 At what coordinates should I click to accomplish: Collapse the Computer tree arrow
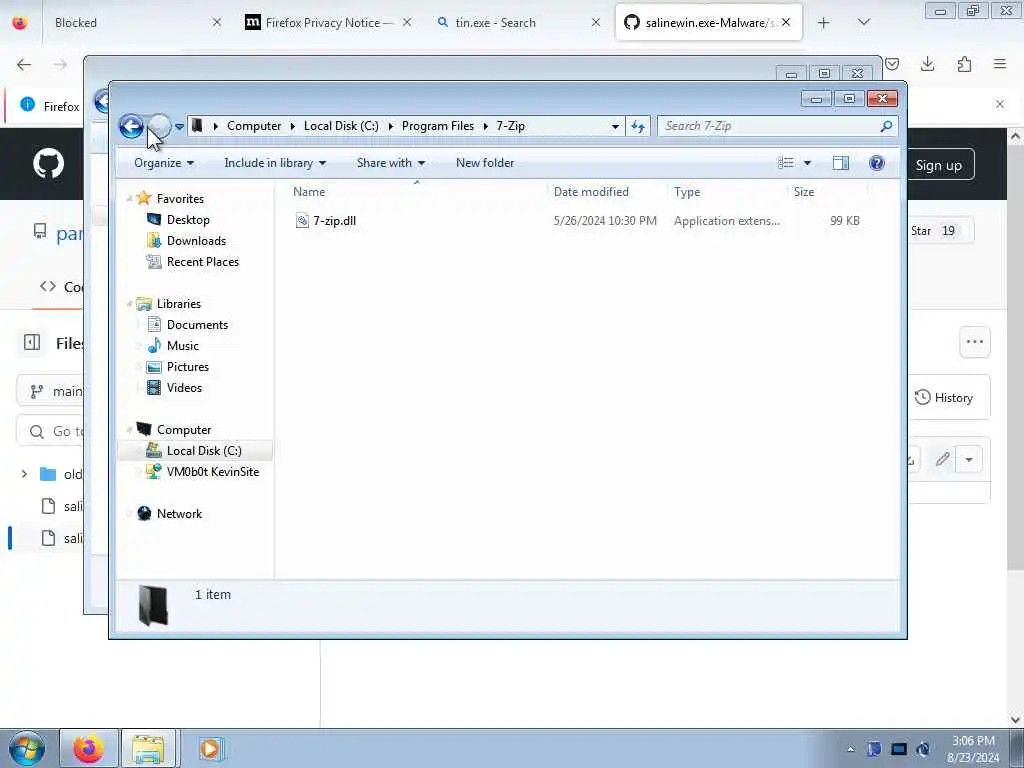[129, 430]
